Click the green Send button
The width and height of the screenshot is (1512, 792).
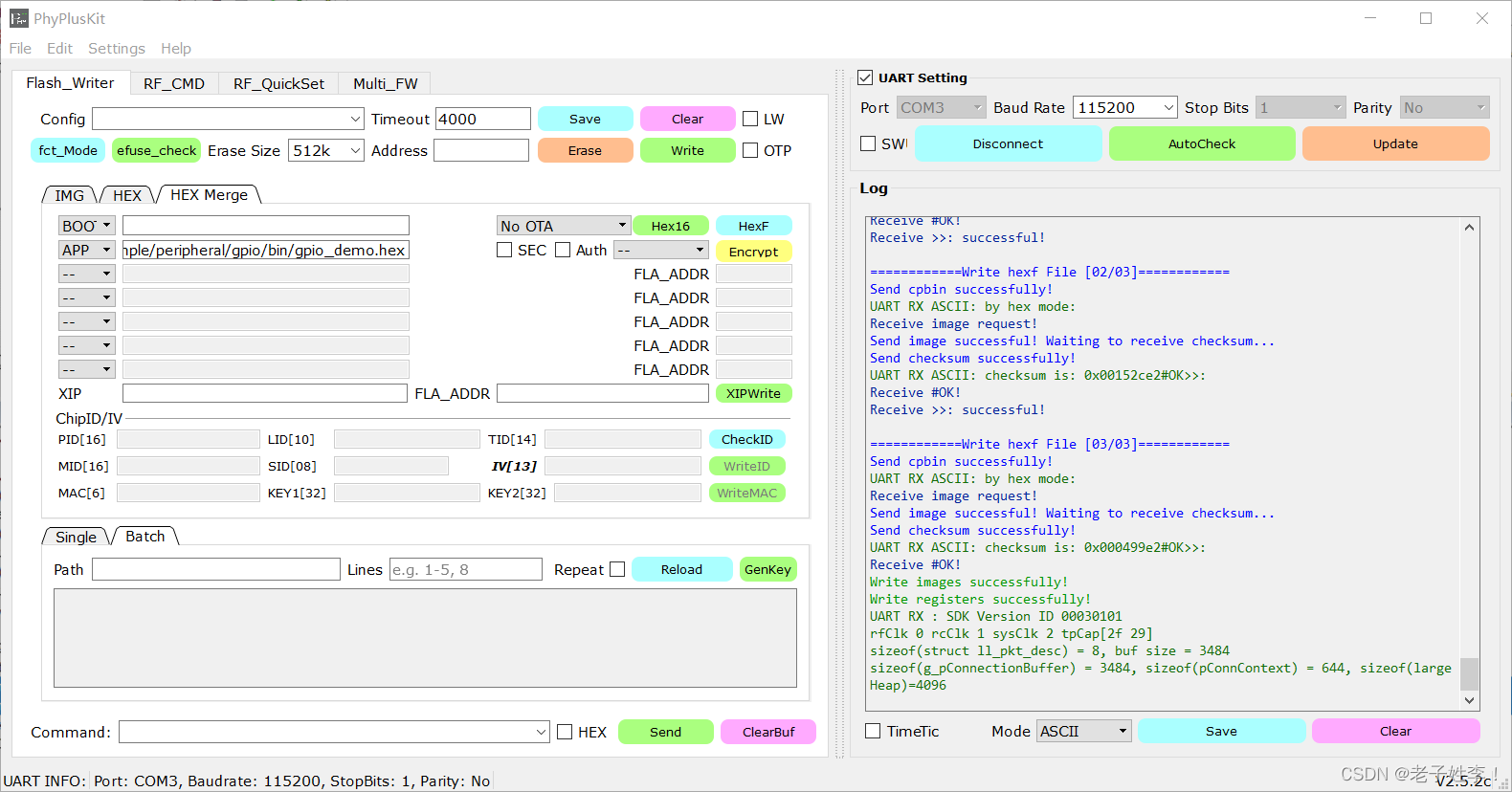pos(666,732)
